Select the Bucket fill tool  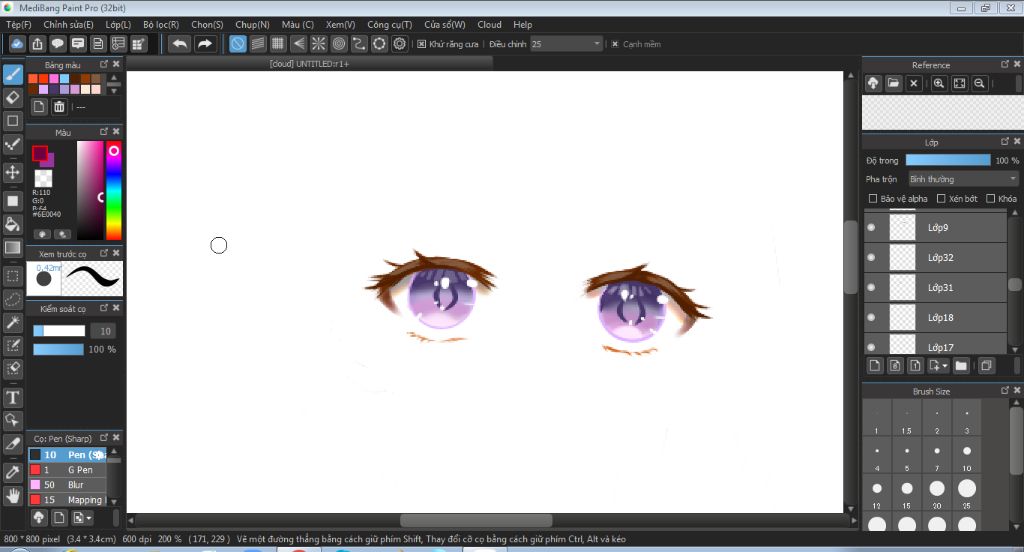click(x=13, y=223)
